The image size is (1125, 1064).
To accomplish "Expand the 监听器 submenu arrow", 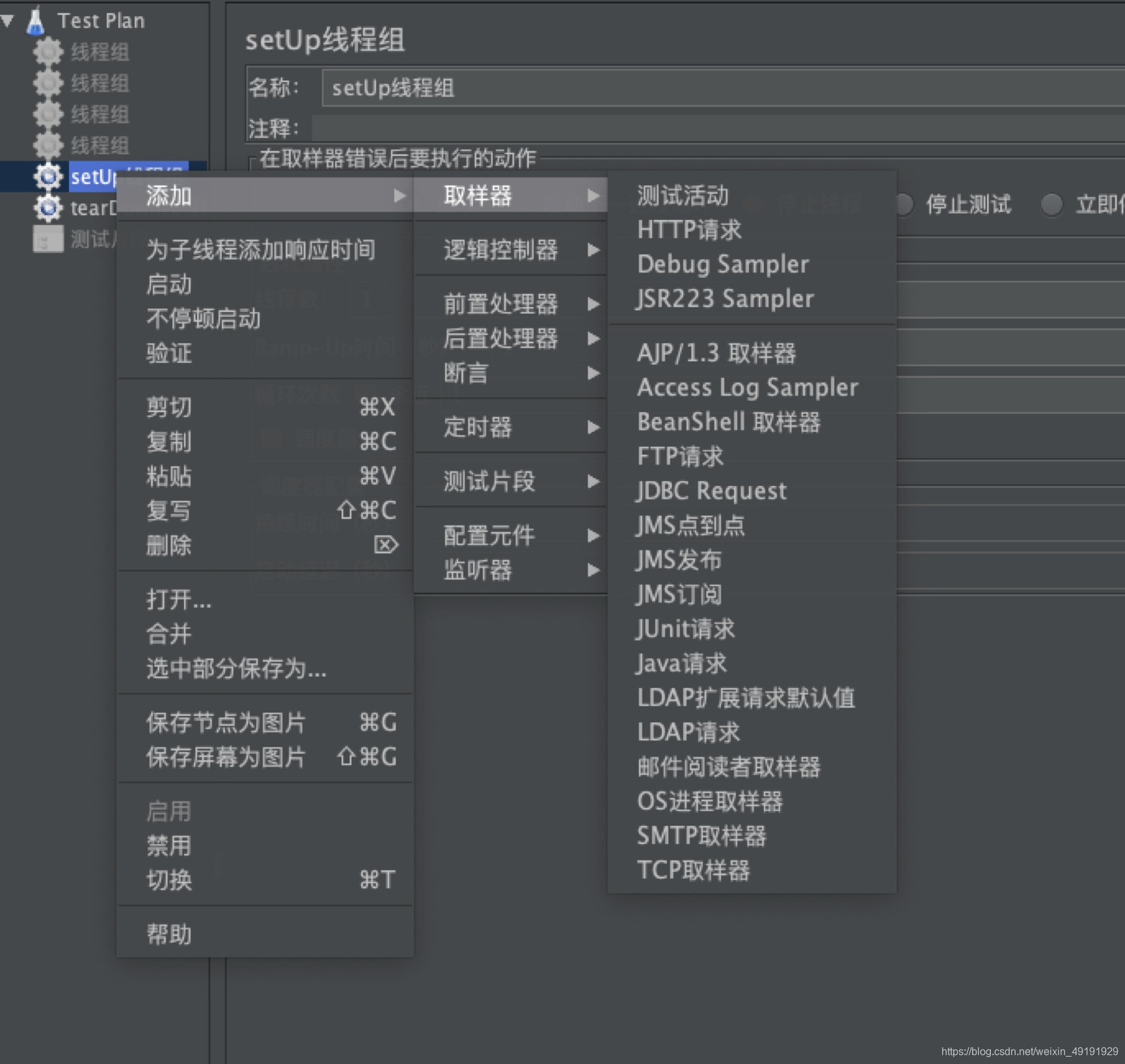I will click(x=593, y=570).
